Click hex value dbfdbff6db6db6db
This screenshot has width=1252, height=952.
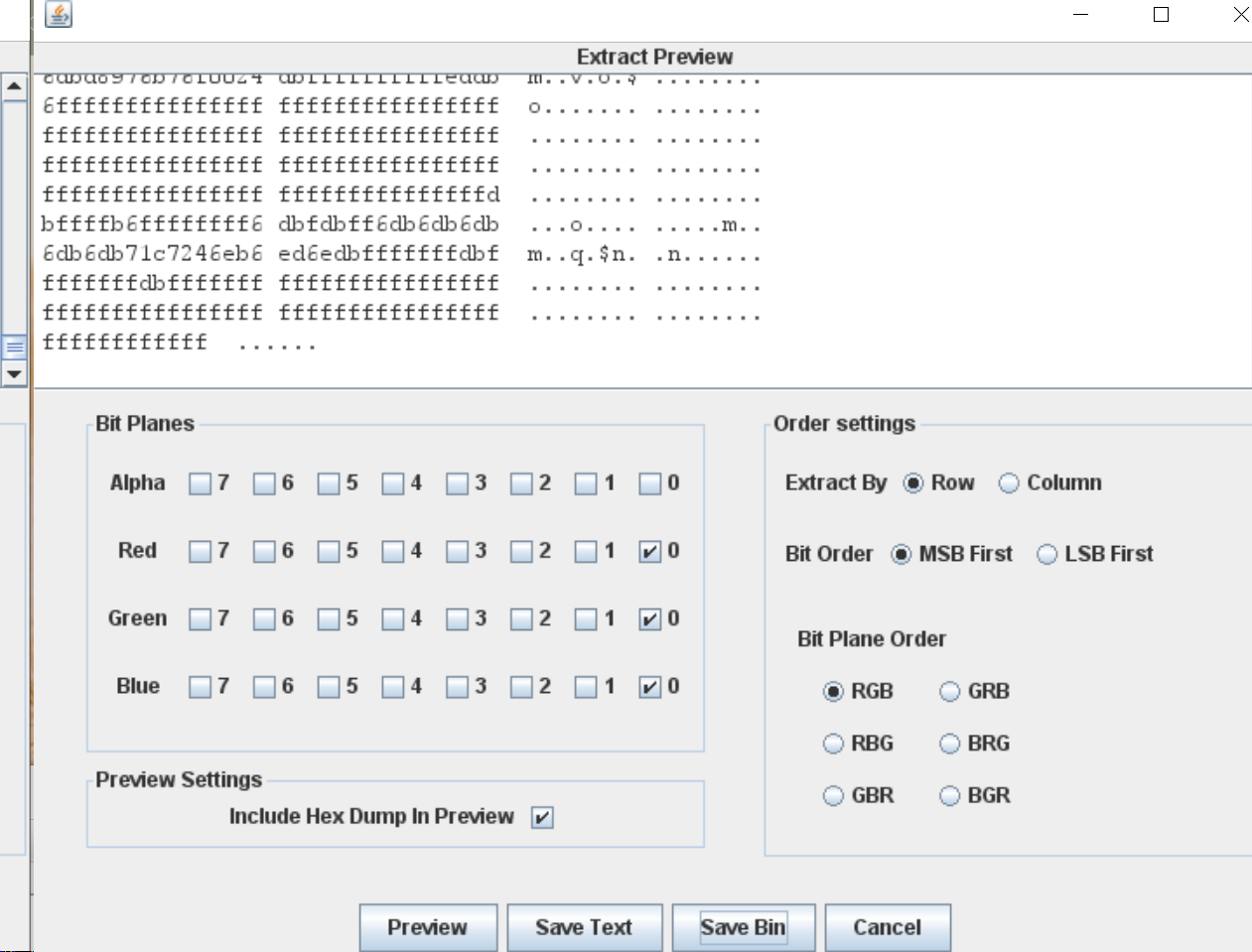point(388,224)
